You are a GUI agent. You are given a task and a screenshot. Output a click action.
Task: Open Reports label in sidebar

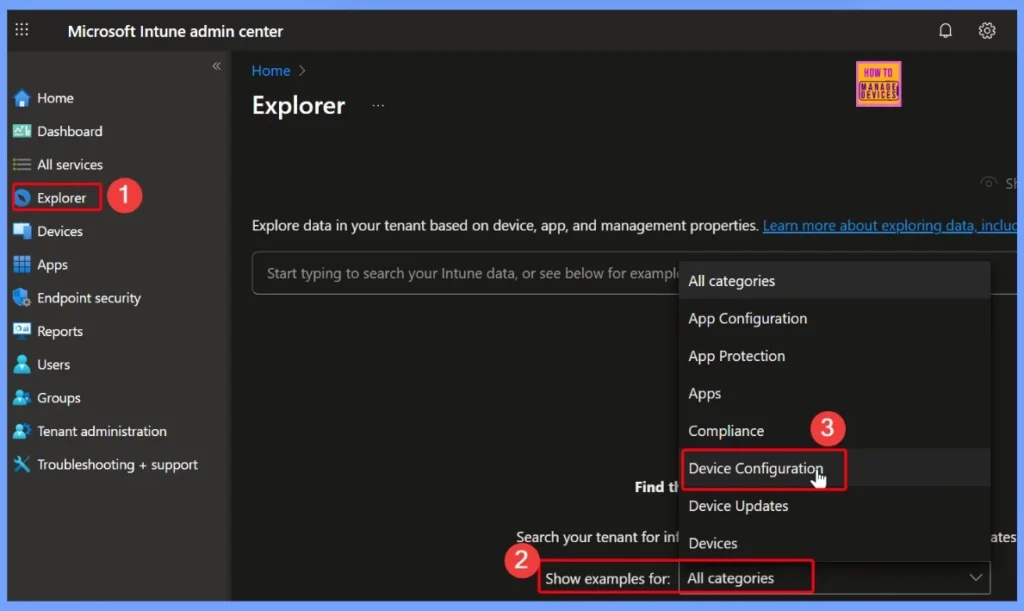coord(59,331)
